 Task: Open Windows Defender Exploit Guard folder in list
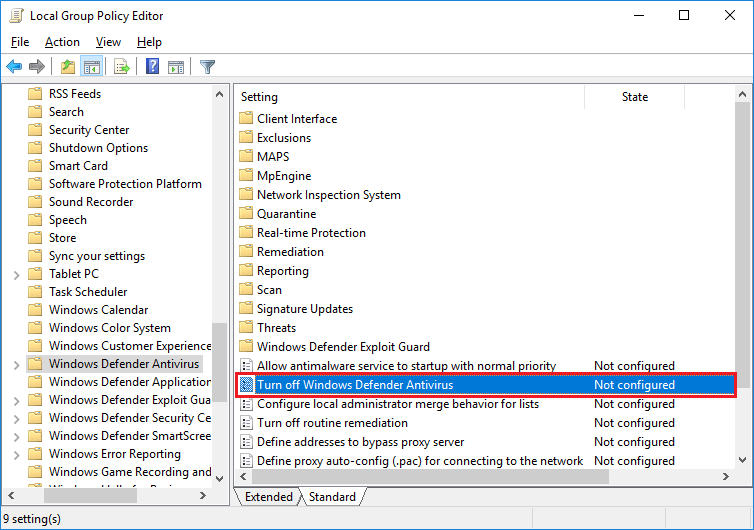click(343, 347)
